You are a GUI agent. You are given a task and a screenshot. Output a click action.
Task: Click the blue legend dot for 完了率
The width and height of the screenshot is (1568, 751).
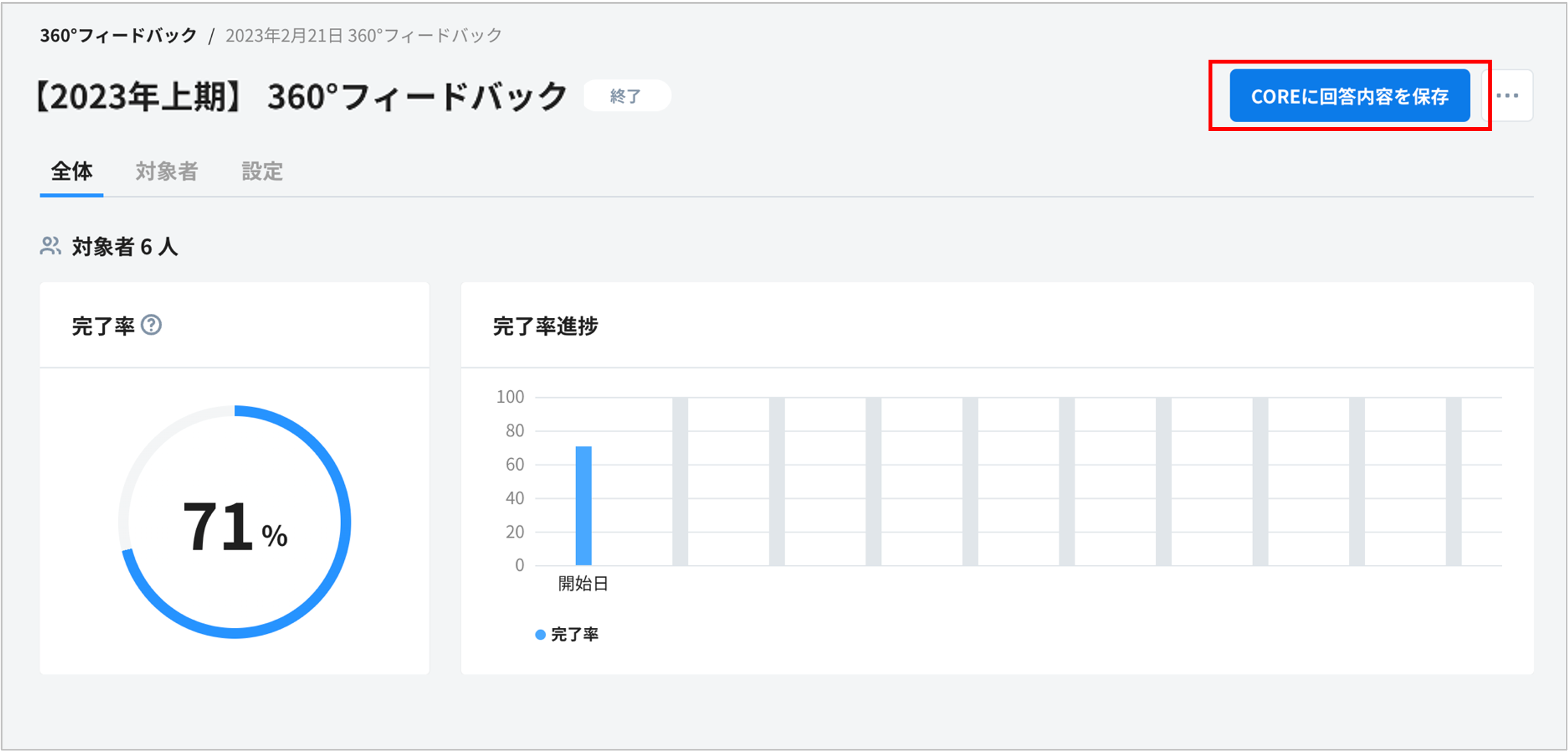[539, 634]
